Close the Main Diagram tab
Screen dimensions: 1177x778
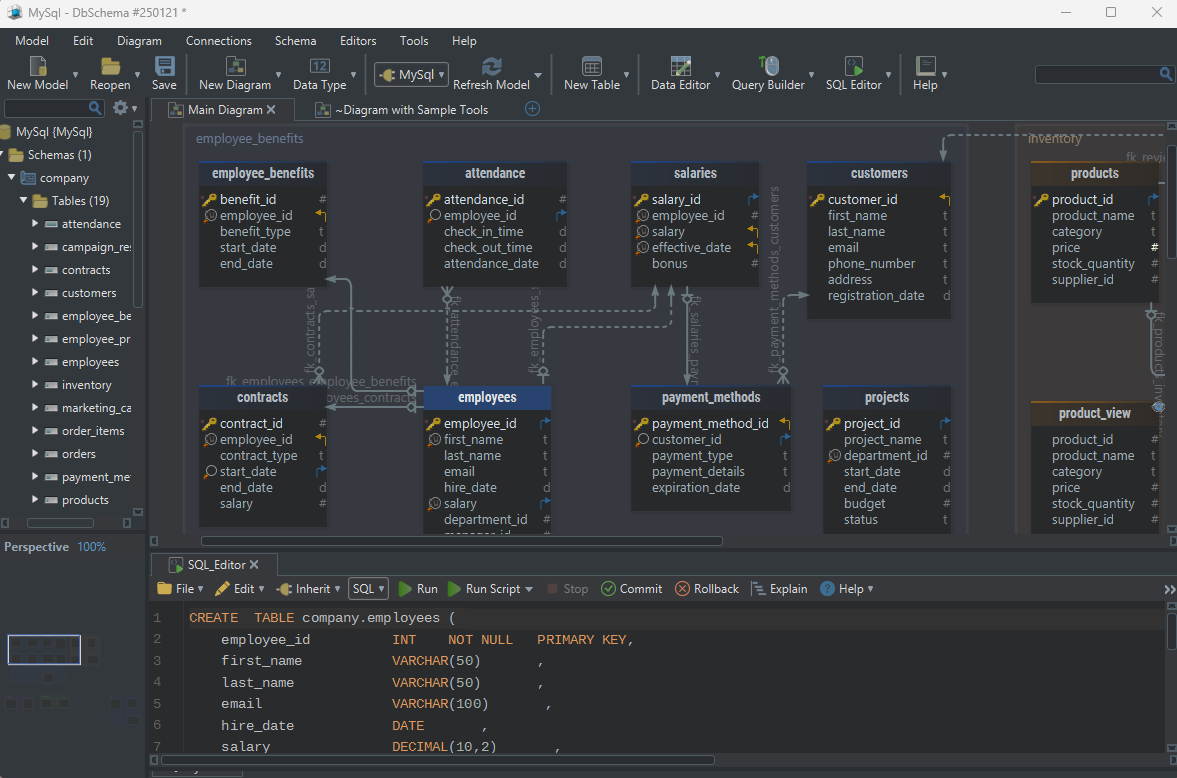(x=271, y=110)
